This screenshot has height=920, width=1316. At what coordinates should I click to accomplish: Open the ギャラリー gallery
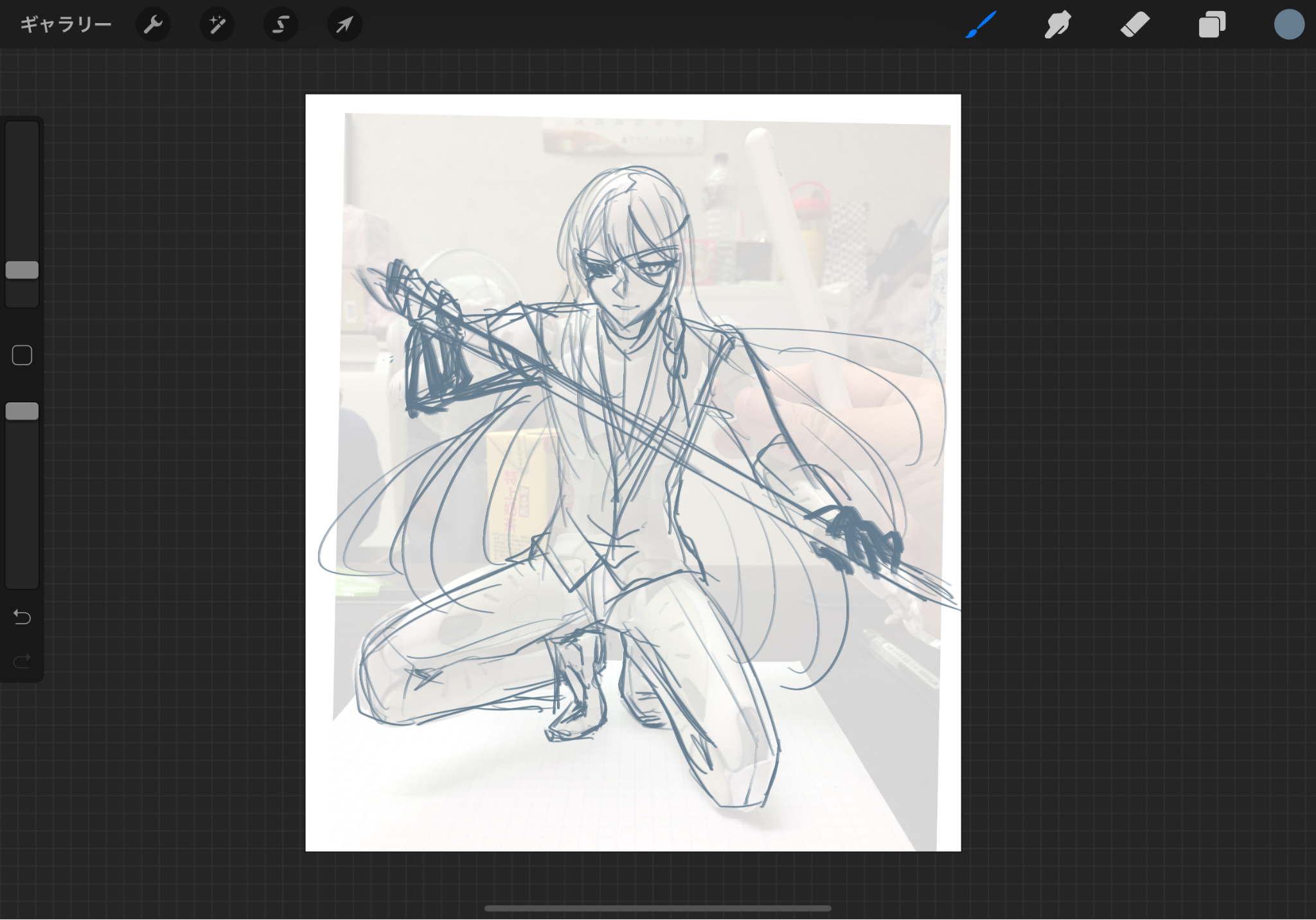point(66,25)
